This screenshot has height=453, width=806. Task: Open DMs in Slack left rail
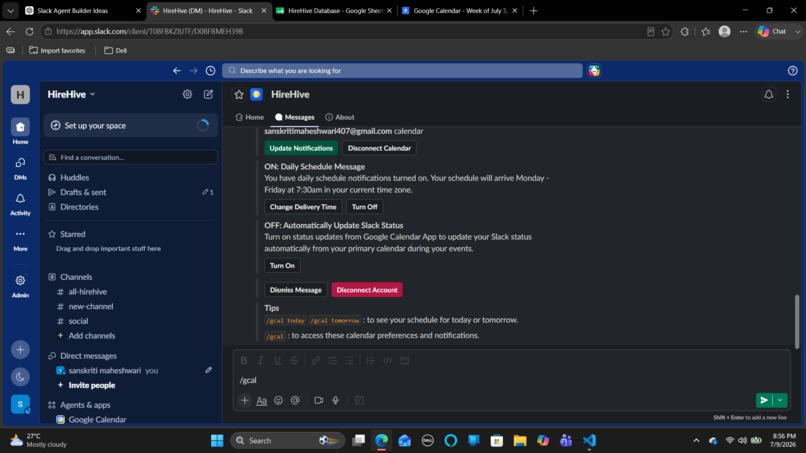(x=20, y=168)
